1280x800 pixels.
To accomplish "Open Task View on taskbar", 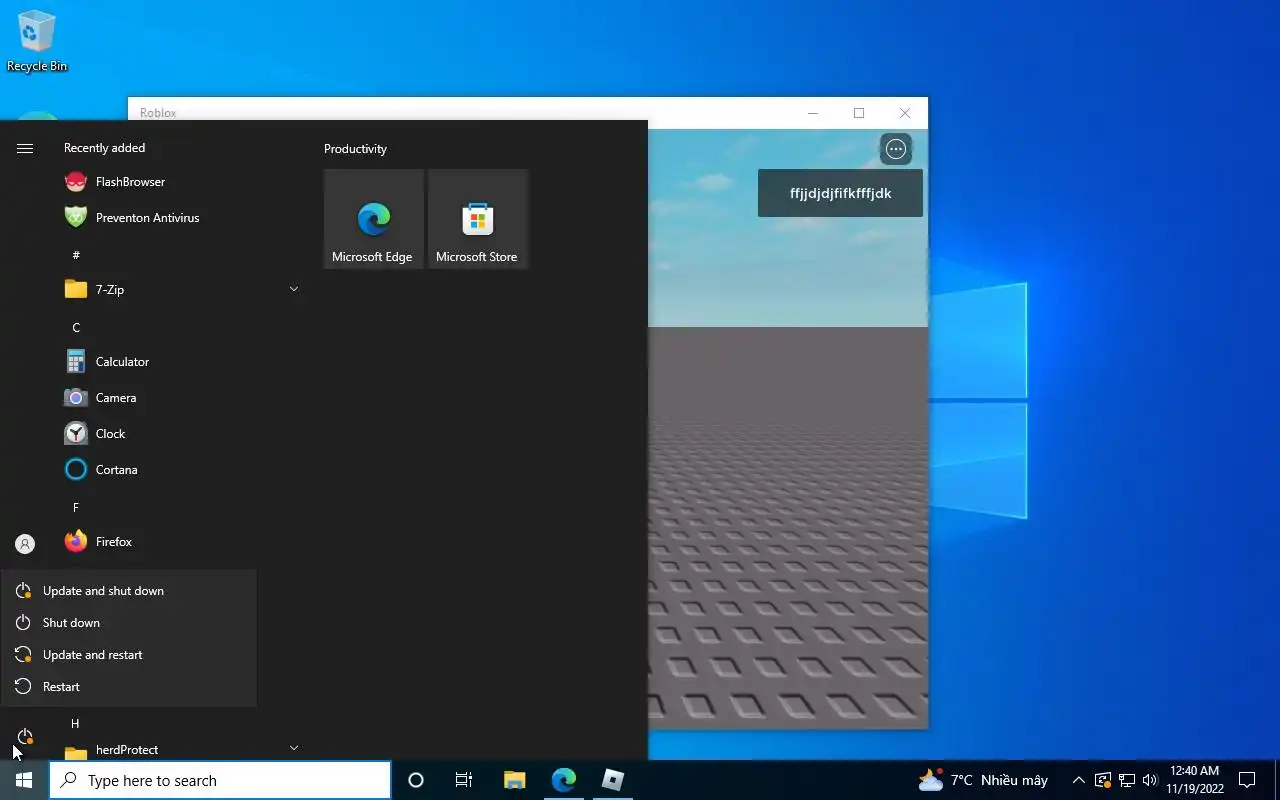I will pos(464,780).
